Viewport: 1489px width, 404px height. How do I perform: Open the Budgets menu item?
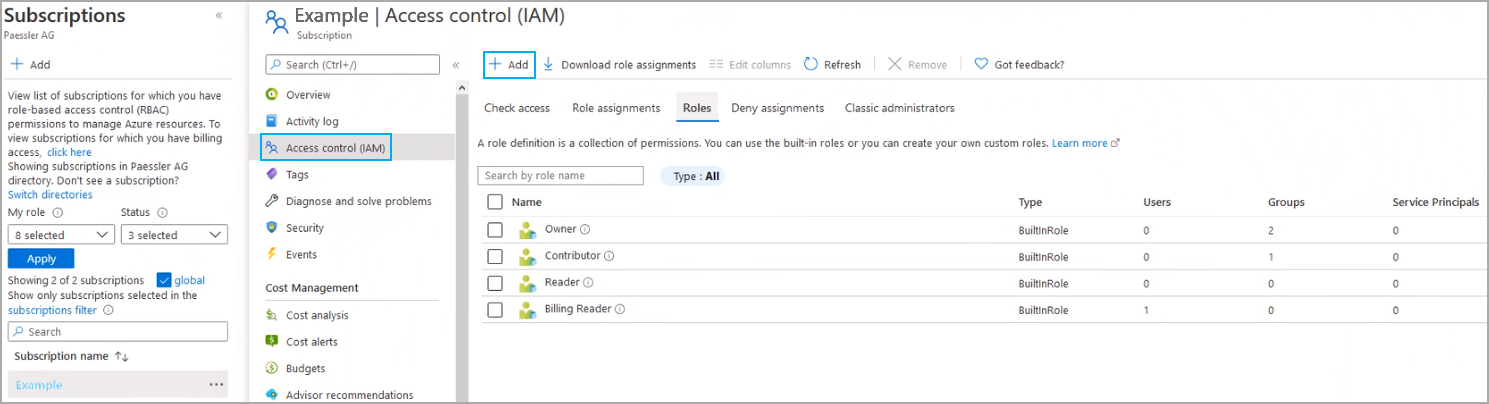[305, 368]
